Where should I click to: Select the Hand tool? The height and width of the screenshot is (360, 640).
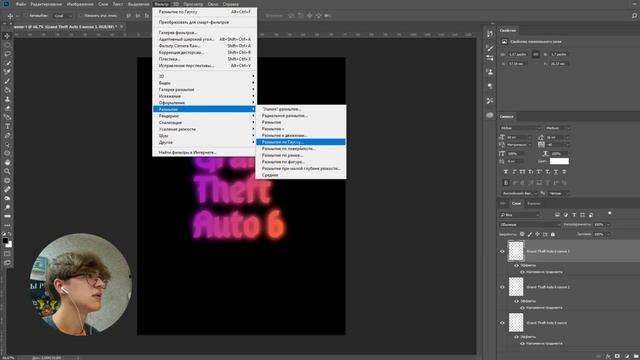7,162
